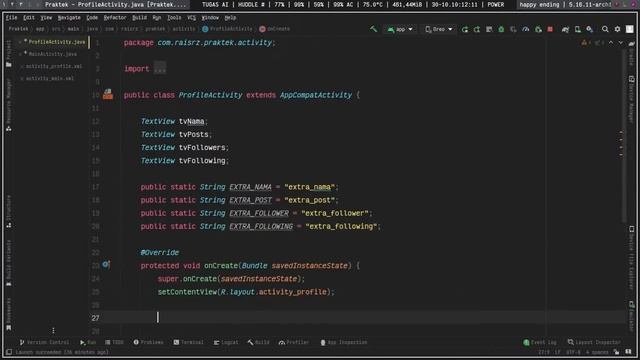Viewport: 640px width, 360px height.
Task: Click the Run with Coverage icon
Action: pos(513,29)
